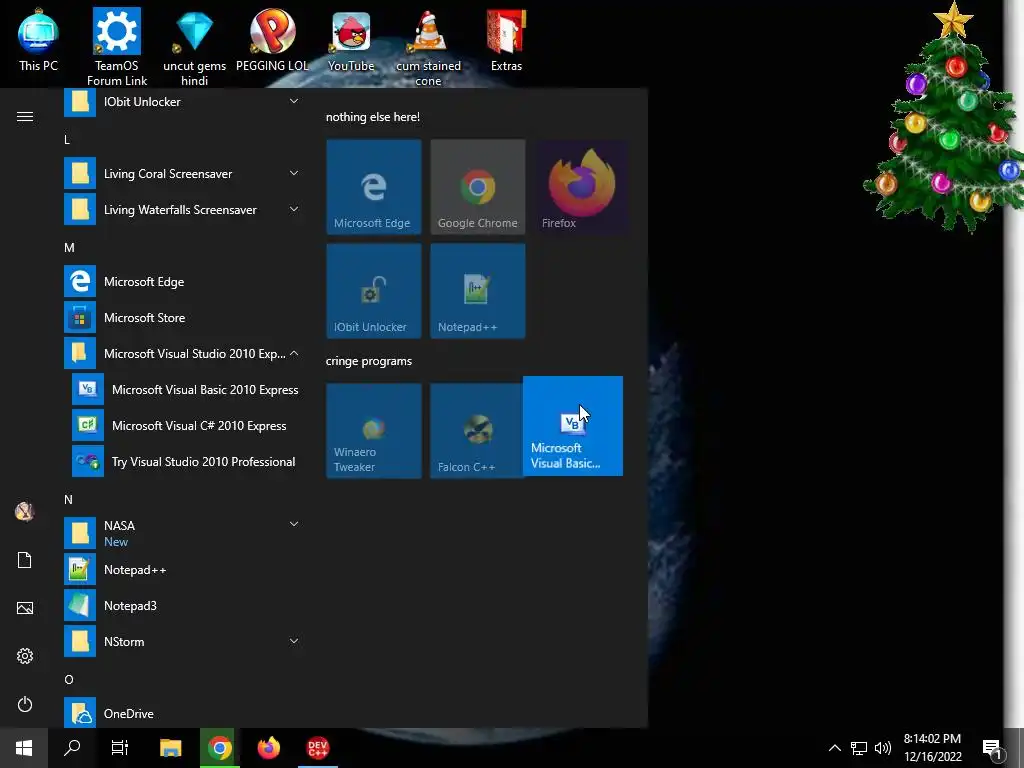Click the letter N group header
The image size is (1024, 768).
68,500
